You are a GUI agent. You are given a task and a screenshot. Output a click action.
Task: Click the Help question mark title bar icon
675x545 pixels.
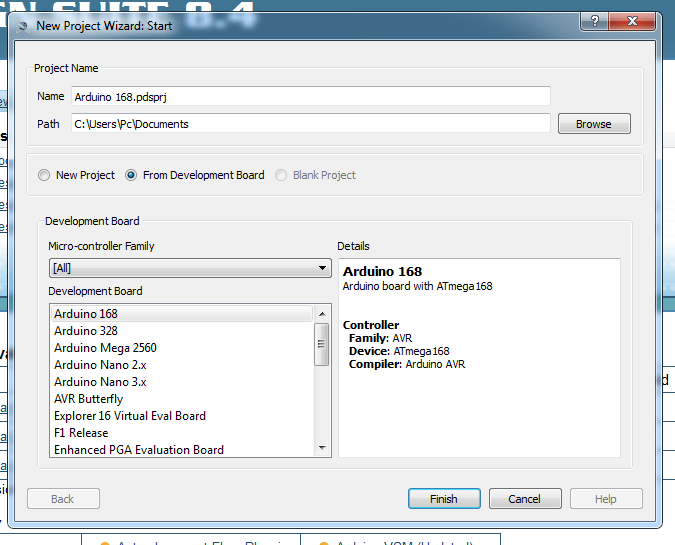(594, 21)
